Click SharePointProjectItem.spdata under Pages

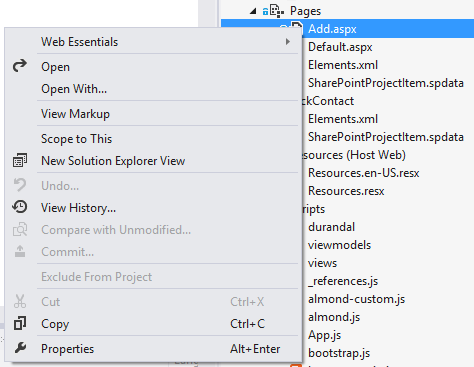[386, 83]
